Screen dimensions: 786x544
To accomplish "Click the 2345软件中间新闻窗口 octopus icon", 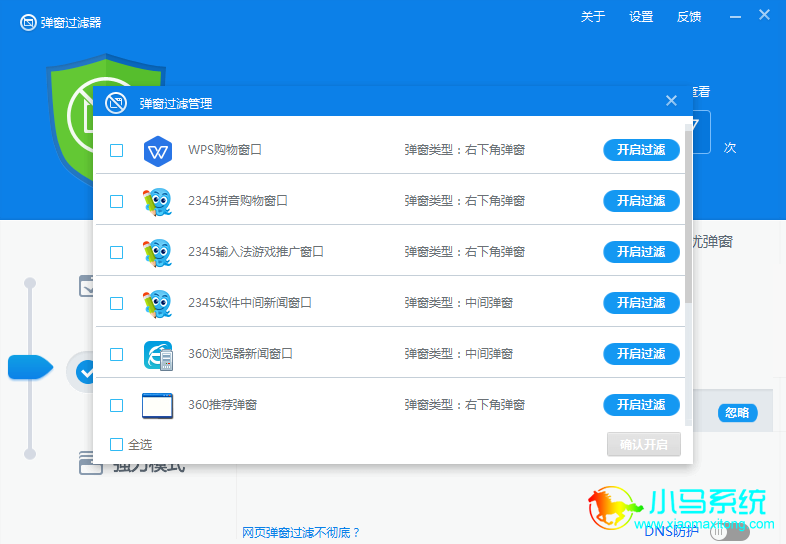I will click(x=157, y=304).
